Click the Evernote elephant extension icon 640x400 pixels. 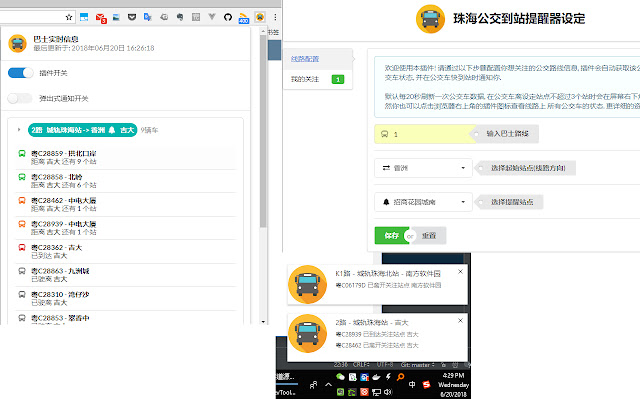[x=180, y=17]
